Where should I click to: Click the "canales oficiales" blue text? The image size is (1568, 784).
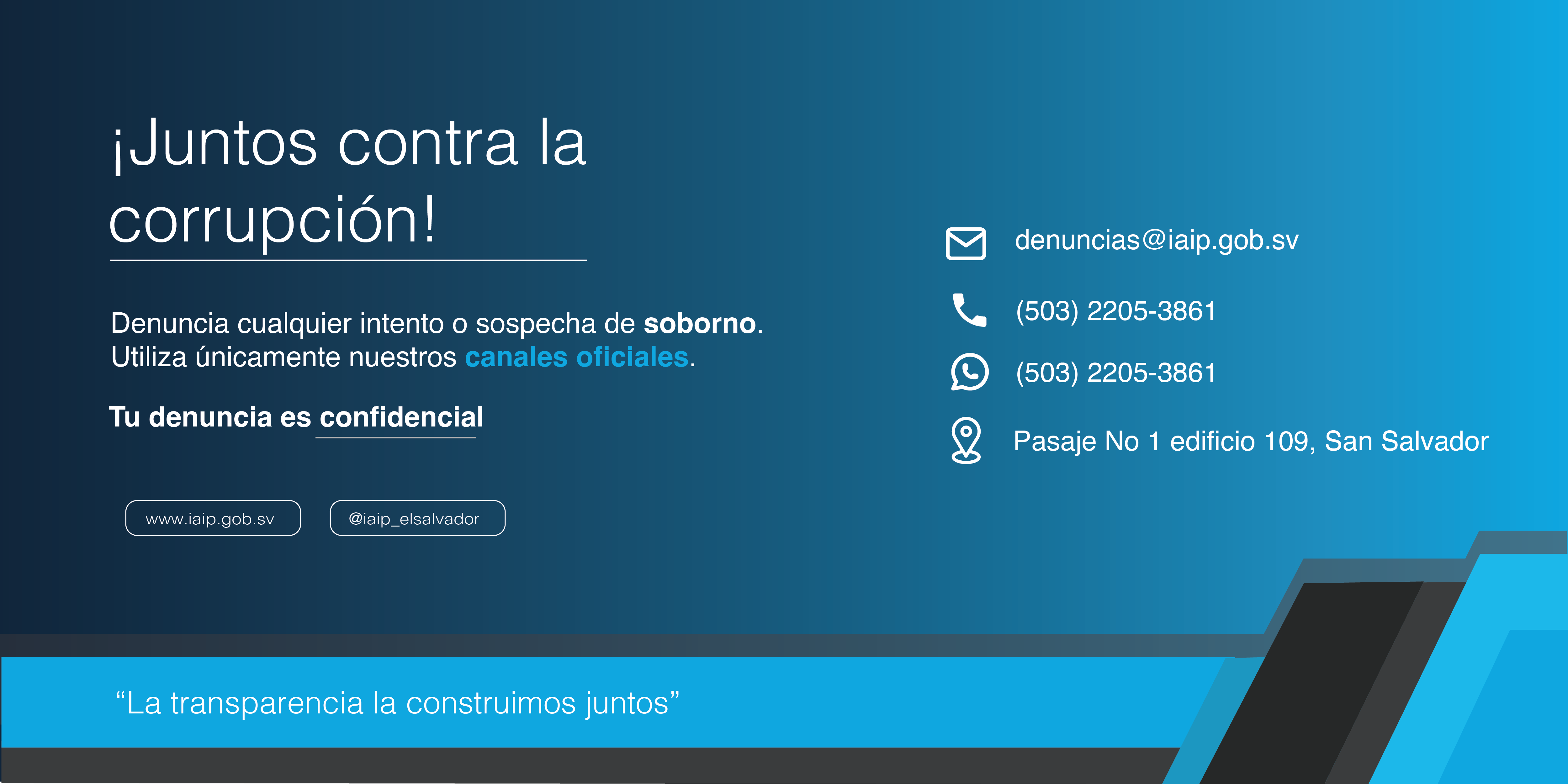click(576, 357)
